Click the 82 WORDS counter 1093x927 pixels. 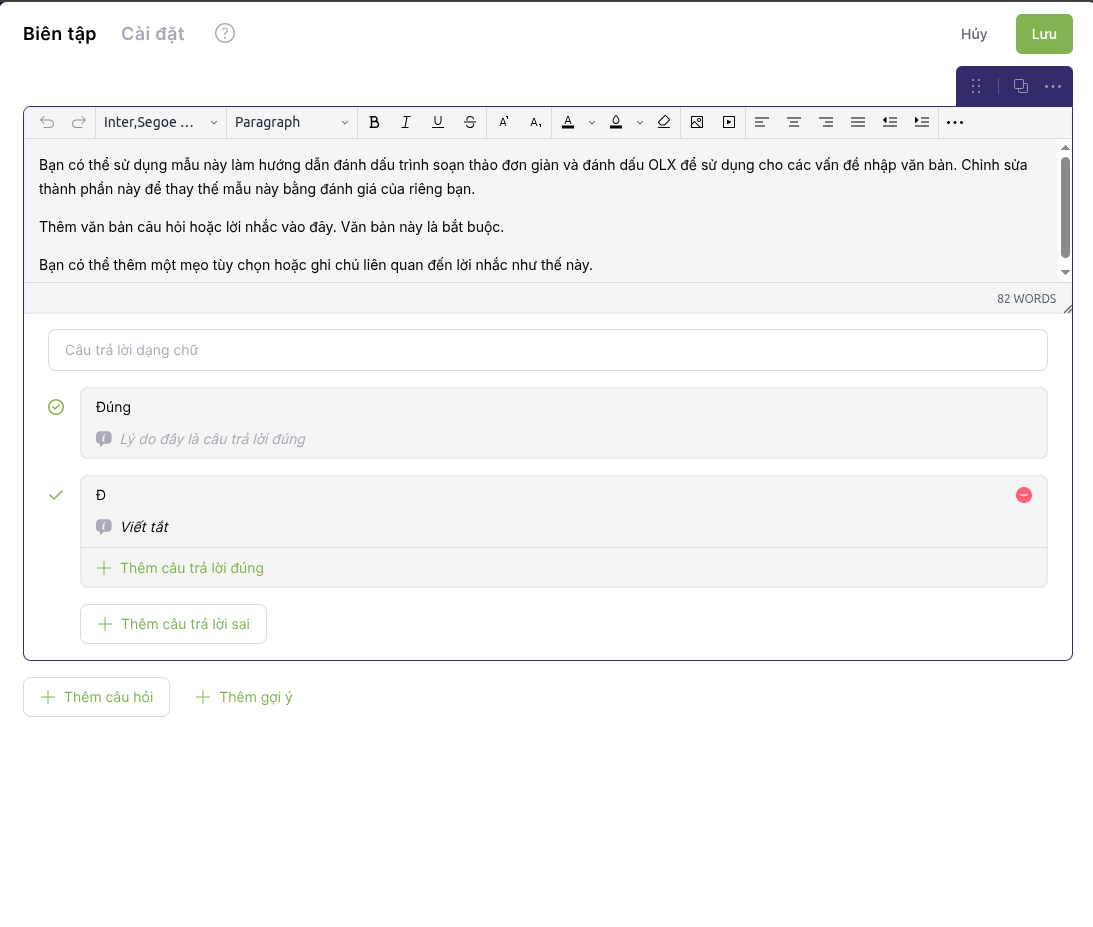(1026, 299)
